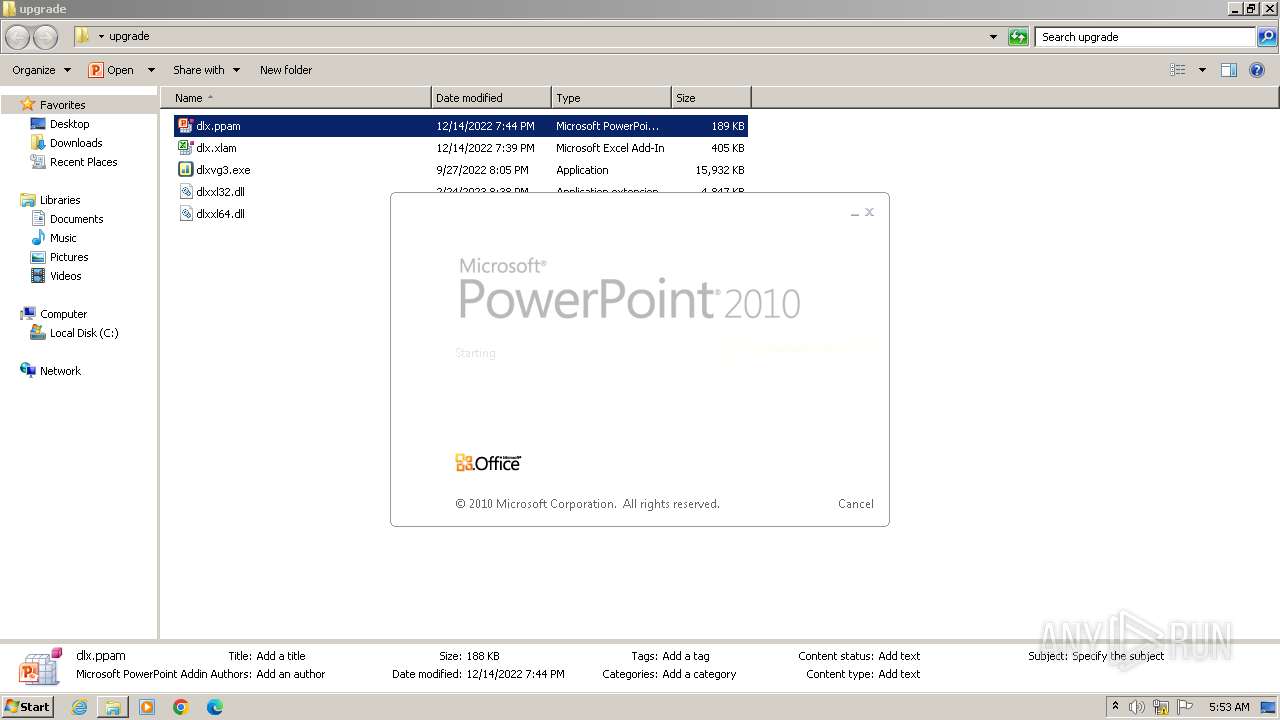Click Add a title in details pane
The image size is (1280, 720).
281,656
